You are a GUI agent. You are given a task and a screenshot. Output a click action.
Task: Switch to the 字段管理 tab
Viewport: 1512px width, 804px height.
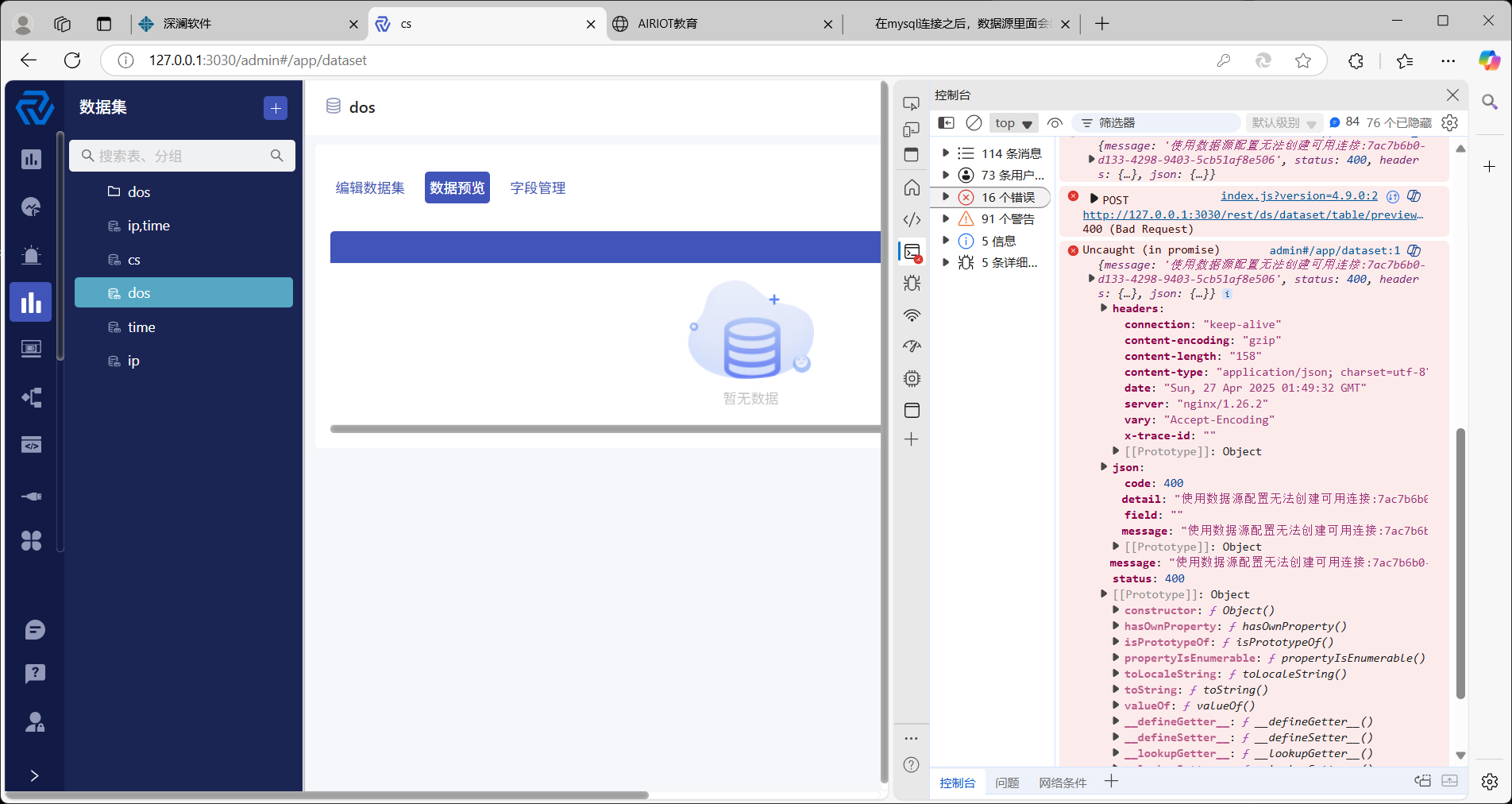click(x=538, y=188)
